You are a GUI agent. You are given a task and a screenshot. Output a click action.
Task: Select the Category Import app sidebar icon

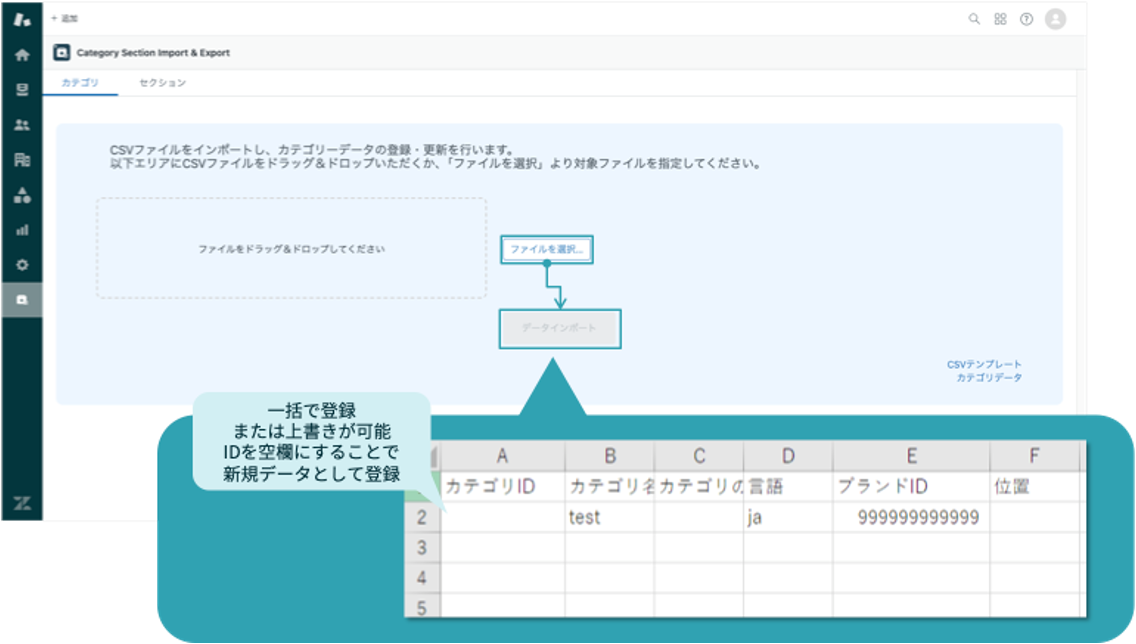(x=21, y=300)
